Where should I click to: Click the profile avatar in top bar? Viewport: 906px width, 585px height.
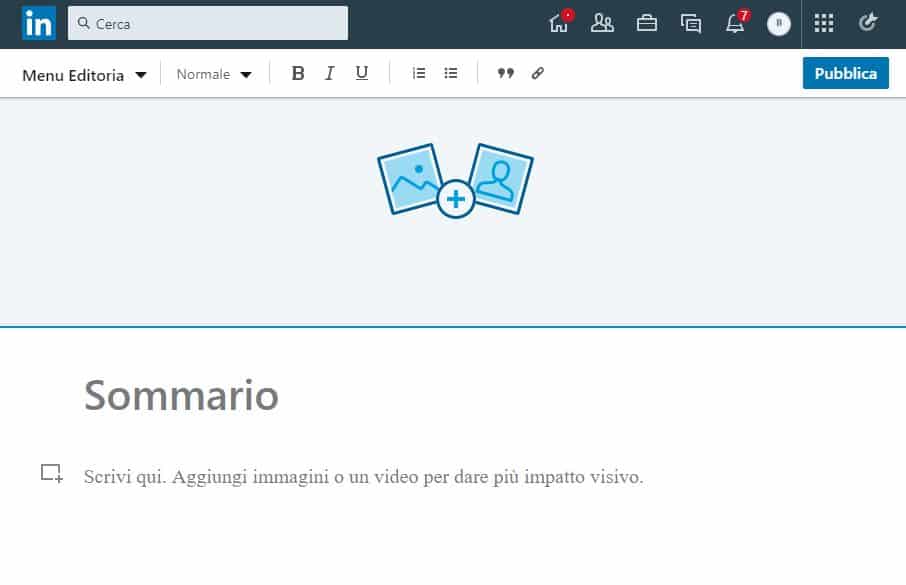pyautogui.click(x=779, y=23)
